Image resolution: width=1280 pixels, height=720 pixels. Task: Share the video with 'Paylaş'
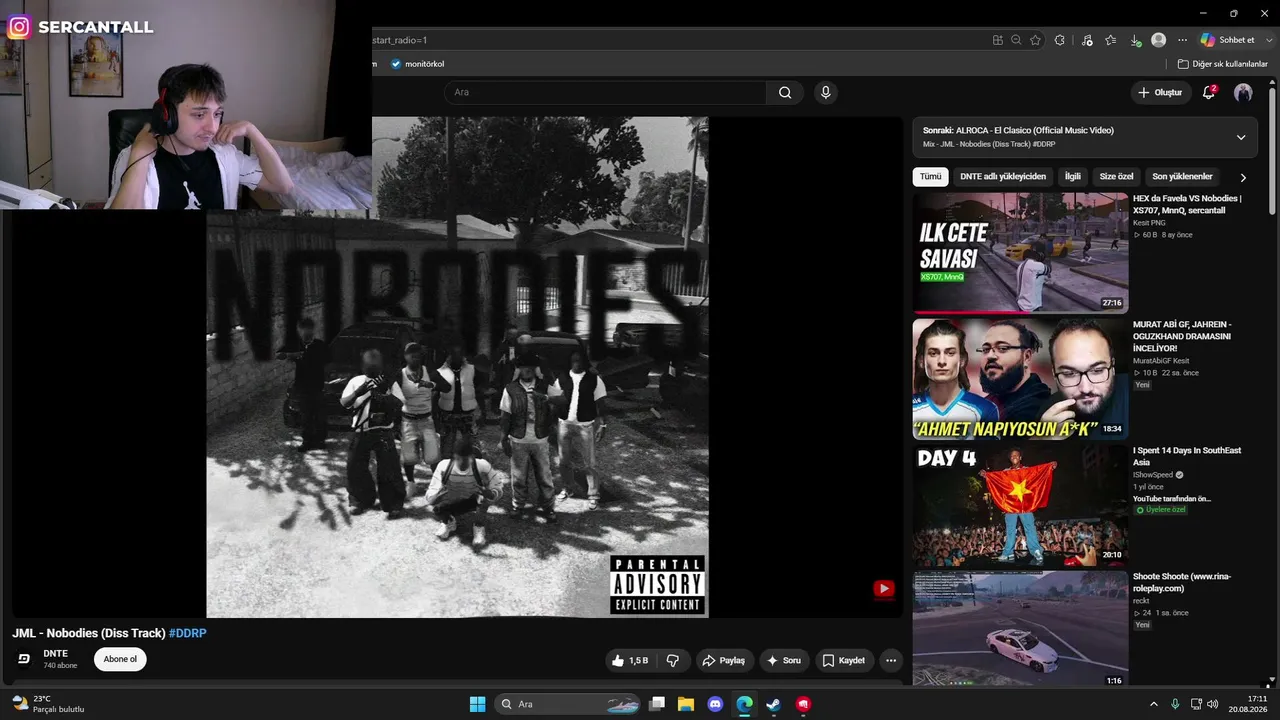[x=723, y=660]
